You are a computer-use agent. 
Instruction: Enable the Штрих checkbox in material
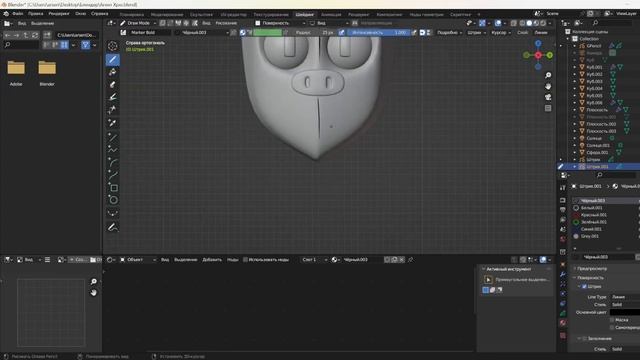point(584,287)
